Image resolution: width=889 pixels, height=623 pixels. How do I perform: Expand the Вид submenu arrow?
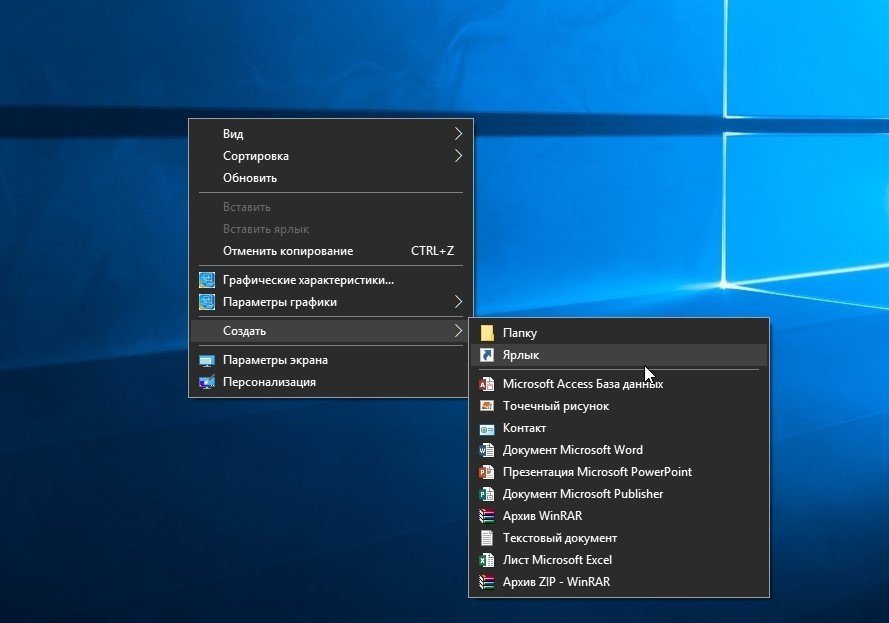point(458,134)
